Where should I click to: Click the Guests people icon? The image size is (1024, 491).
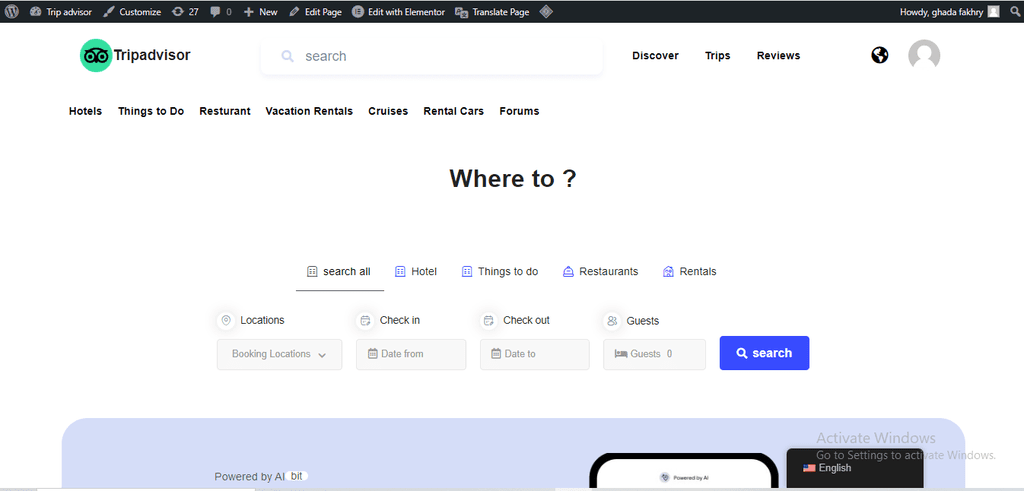click(x=613, y=321)
